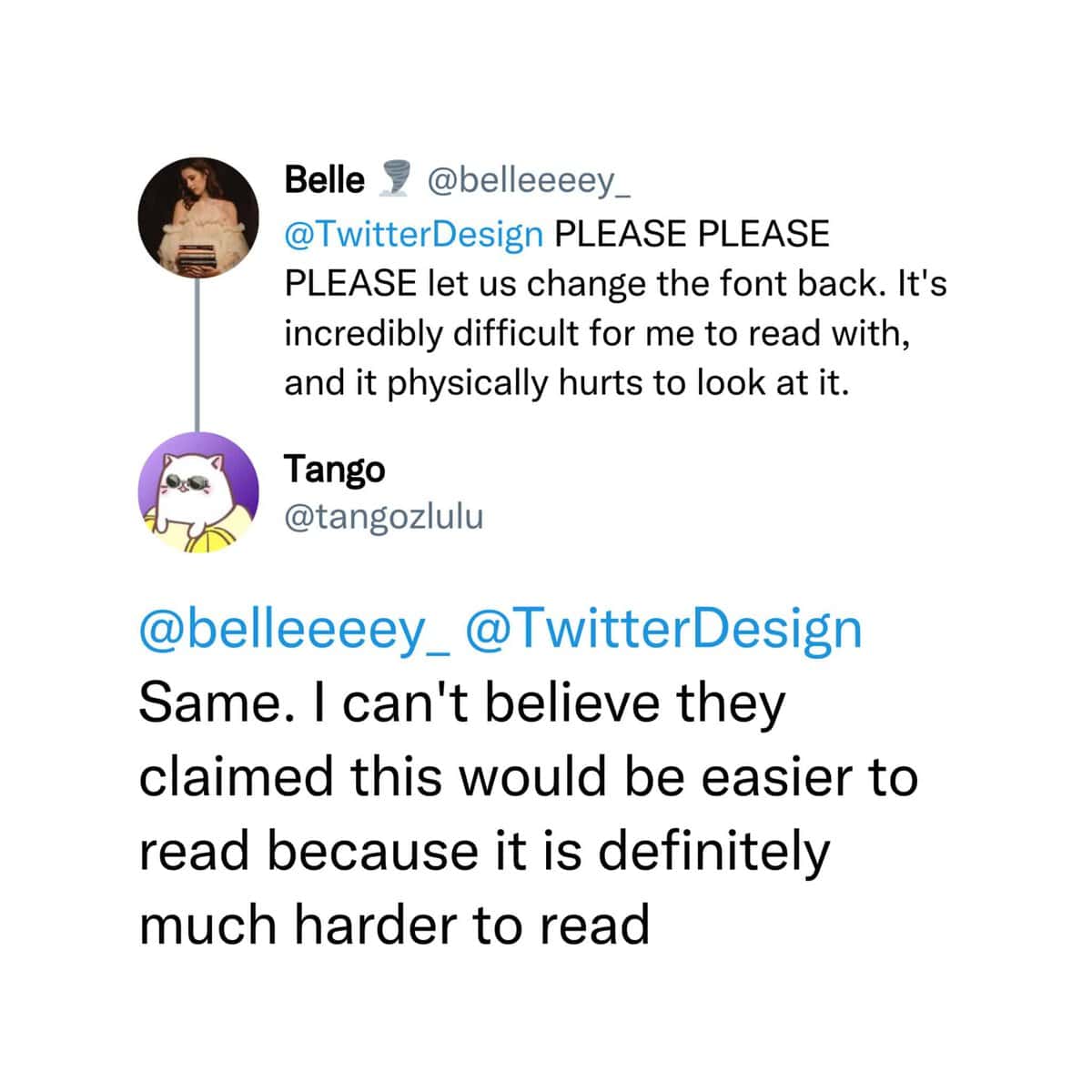The image size is (1092, 1092).
Task: Click the display name Tango
Action: click(335, 470)
